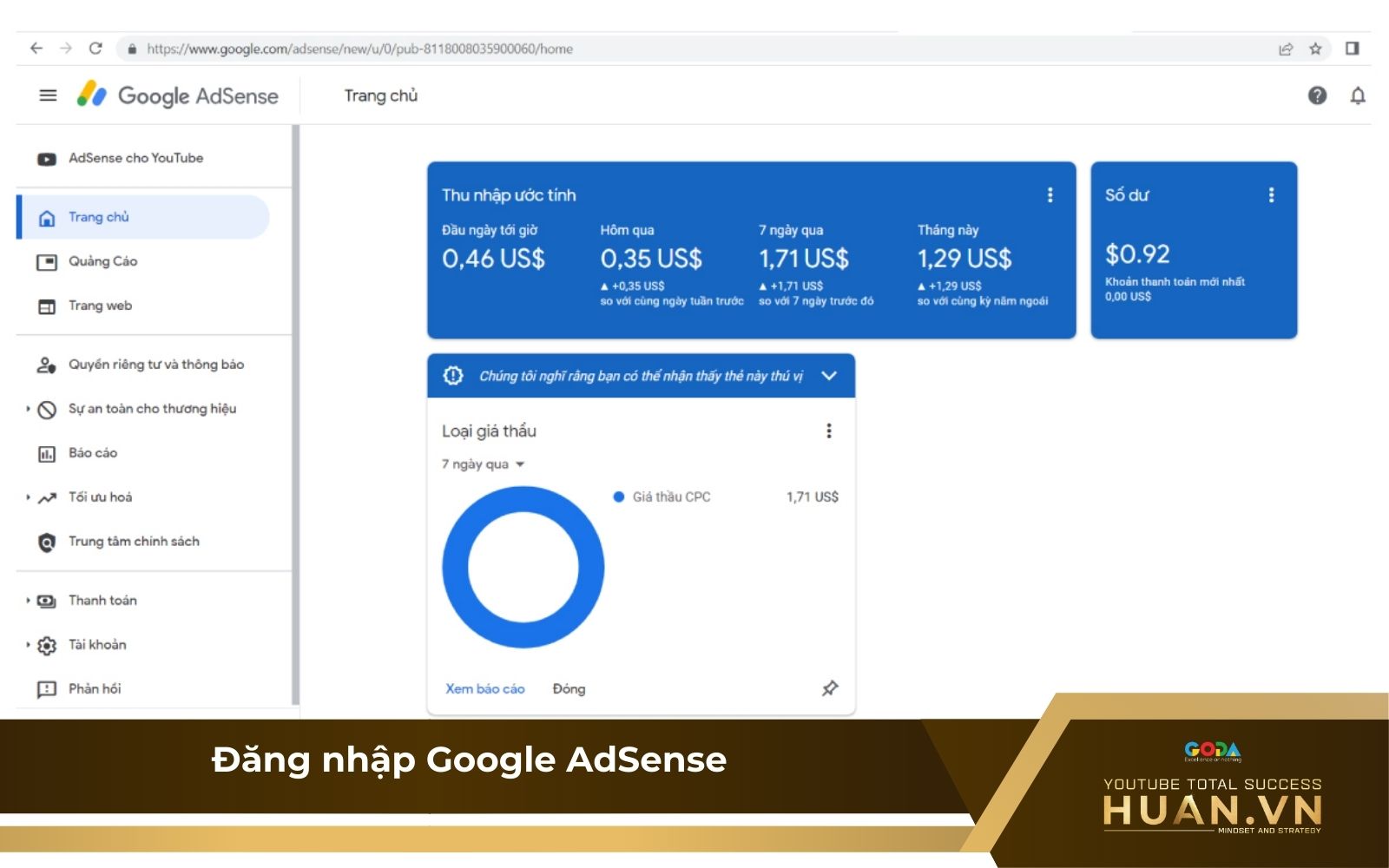
Task: Click the 1,71 US$ value beside Giá thầu CPC
Action: pos(813,497)
